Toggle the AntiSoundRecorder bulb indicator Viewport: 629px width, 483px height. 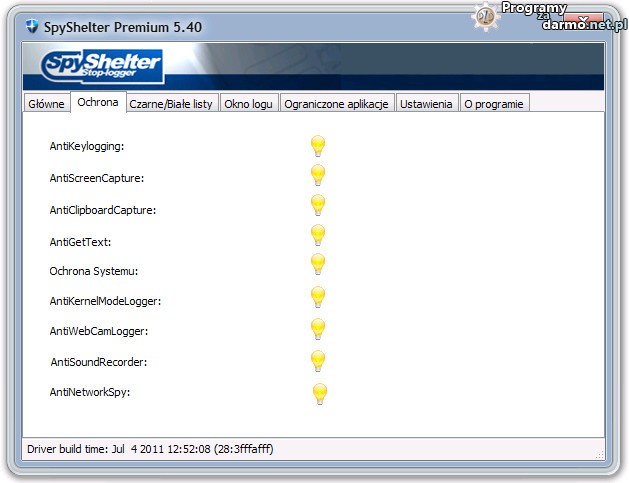click(x=317, y=361)
